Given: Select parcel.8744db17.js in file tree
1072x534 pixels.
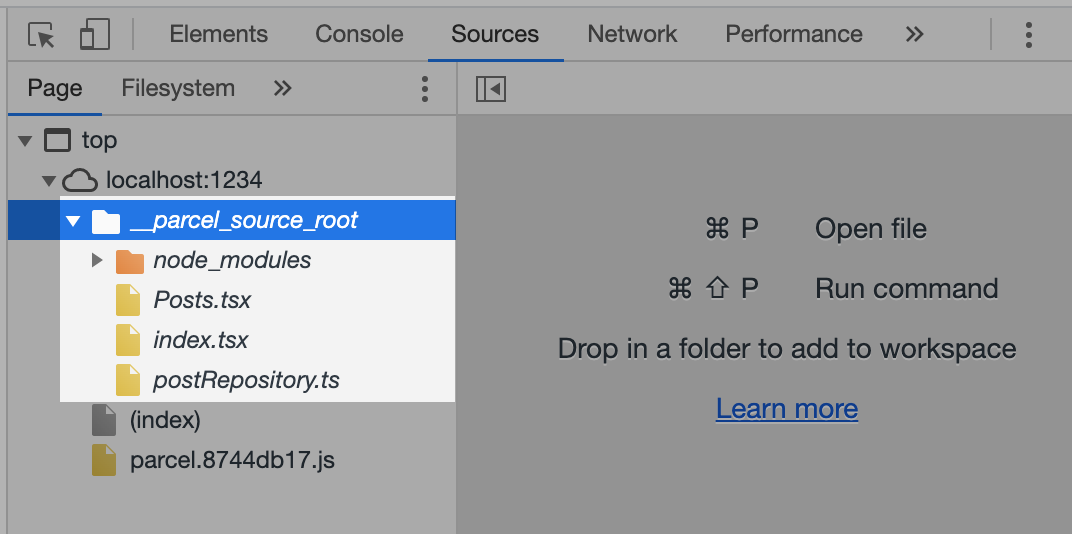Looking at the screenshot, I should [x=232, y=461].
